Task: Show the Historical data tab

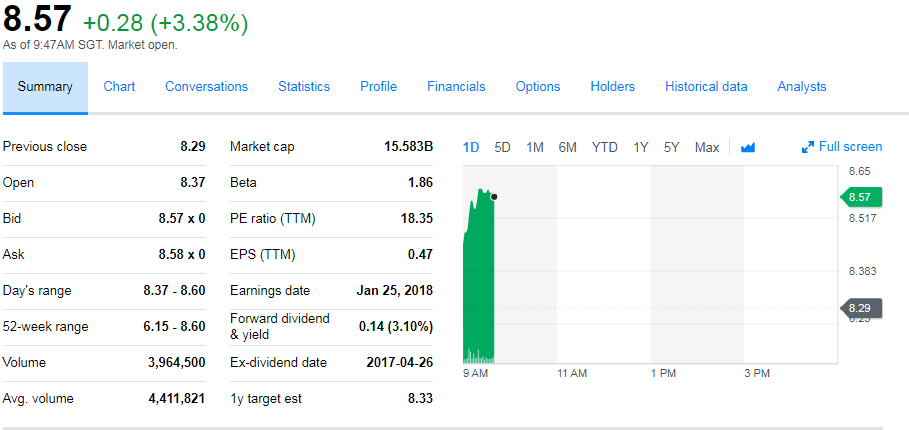Action: pyautogui.click(x=706, y=87)
